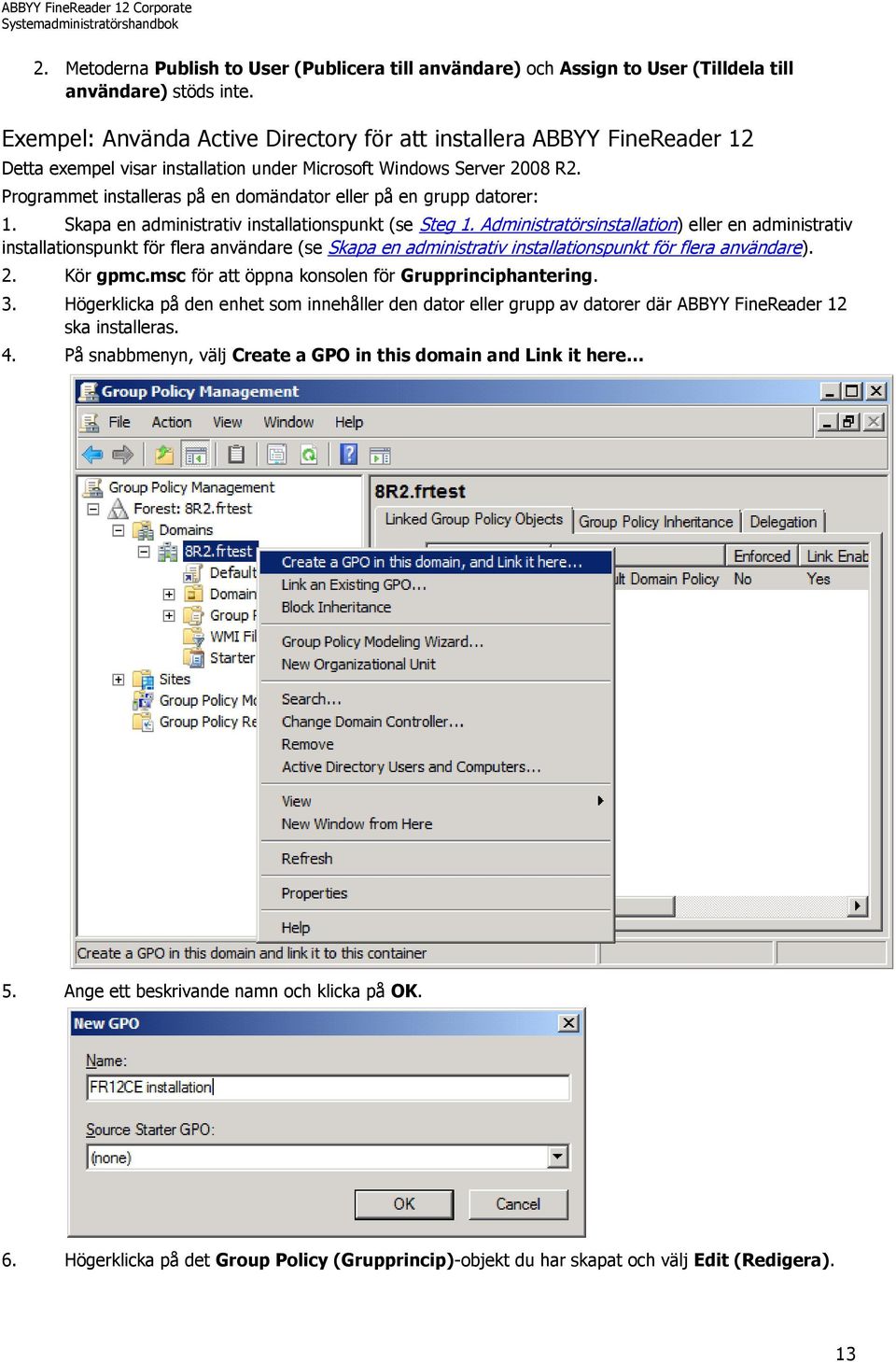This screenshot has height=1362, width=896.
Task: Click the clipboard Paste toolbar icon
Action: point(236,455)
